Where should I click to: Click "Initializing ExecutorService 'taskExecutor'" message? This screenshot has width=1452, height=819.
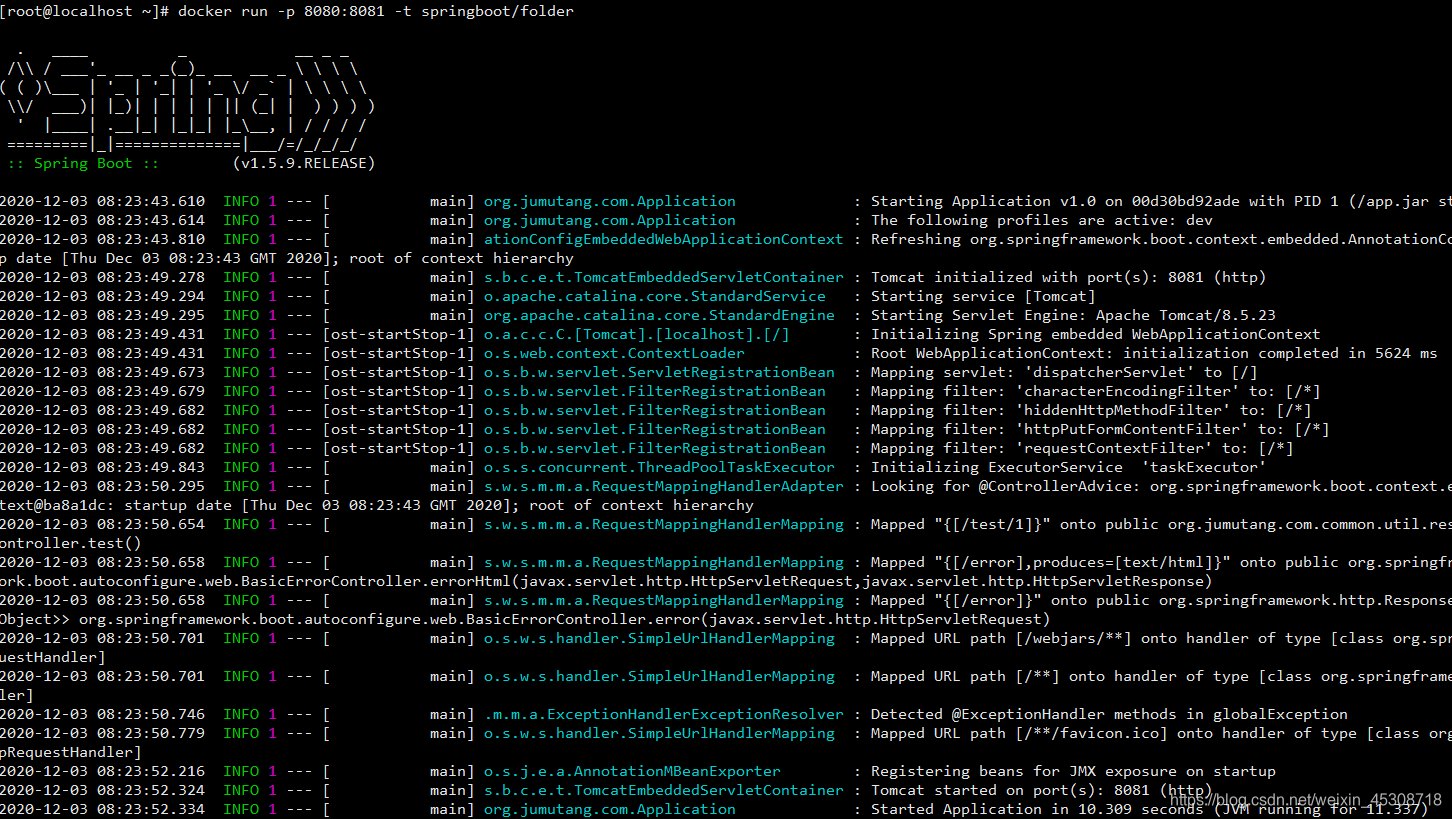[1068, 467]
